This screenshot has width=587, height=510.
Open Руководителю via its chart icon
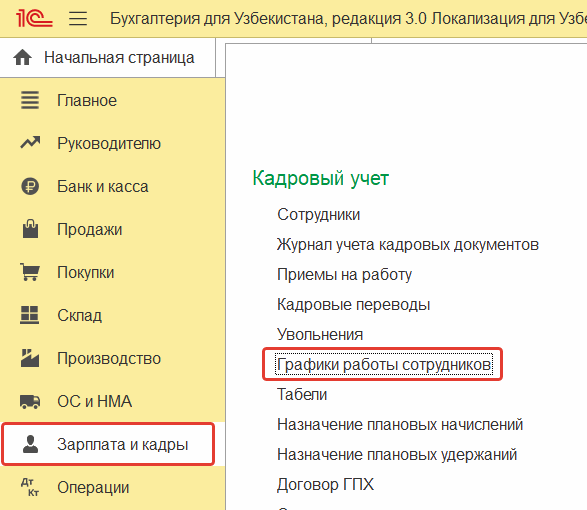[30, 142]
